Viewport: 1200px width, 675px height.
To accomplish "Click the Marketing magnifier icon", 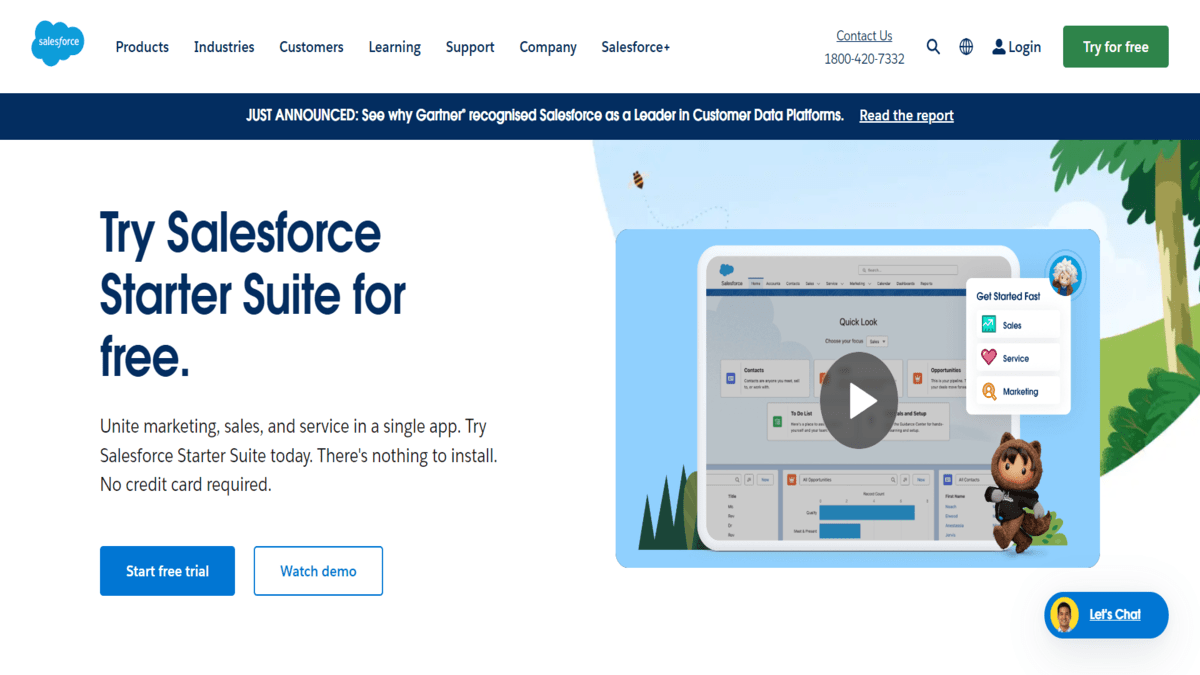I will (989, 391).
